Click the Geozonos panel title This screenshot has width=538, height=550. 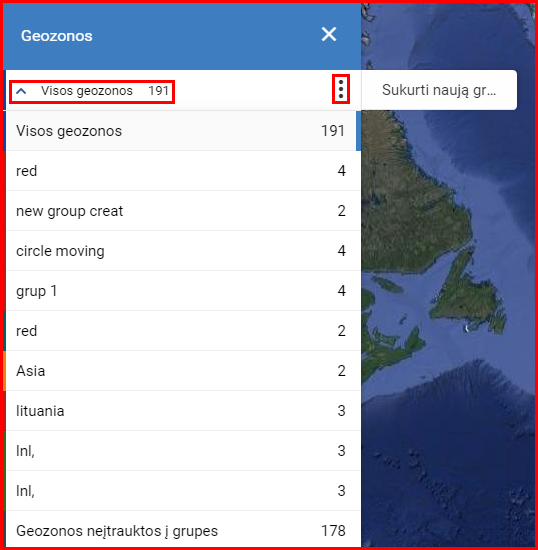56,36
